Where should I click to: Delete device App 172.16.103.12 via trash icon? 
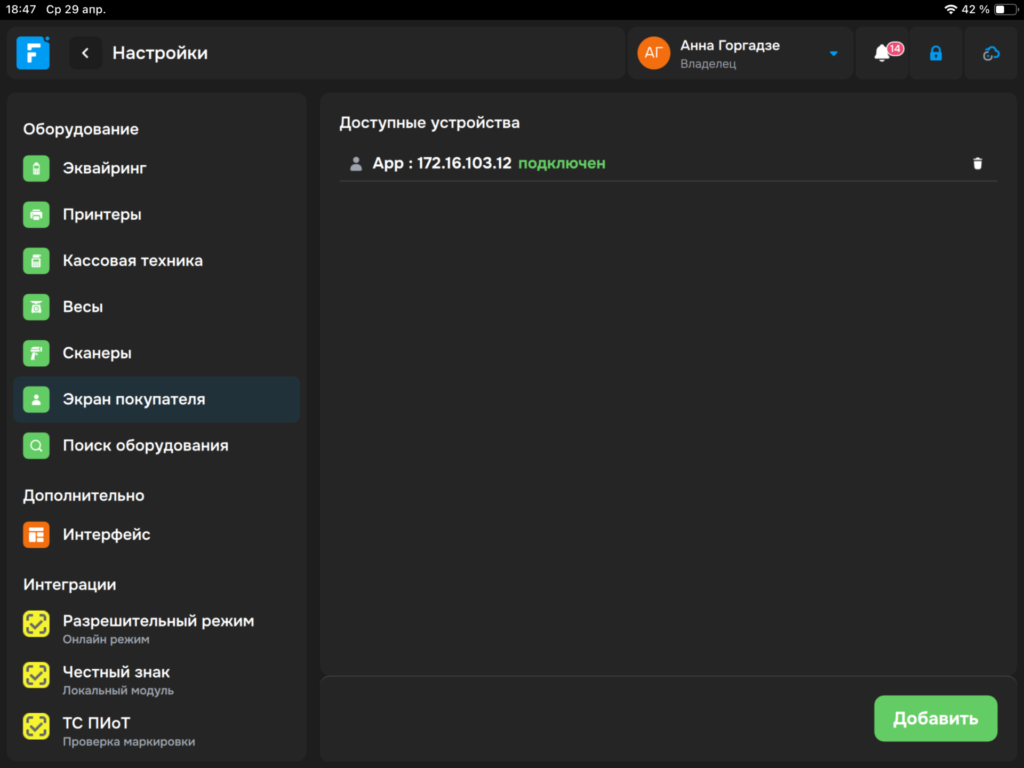click(x=978, y=163)
